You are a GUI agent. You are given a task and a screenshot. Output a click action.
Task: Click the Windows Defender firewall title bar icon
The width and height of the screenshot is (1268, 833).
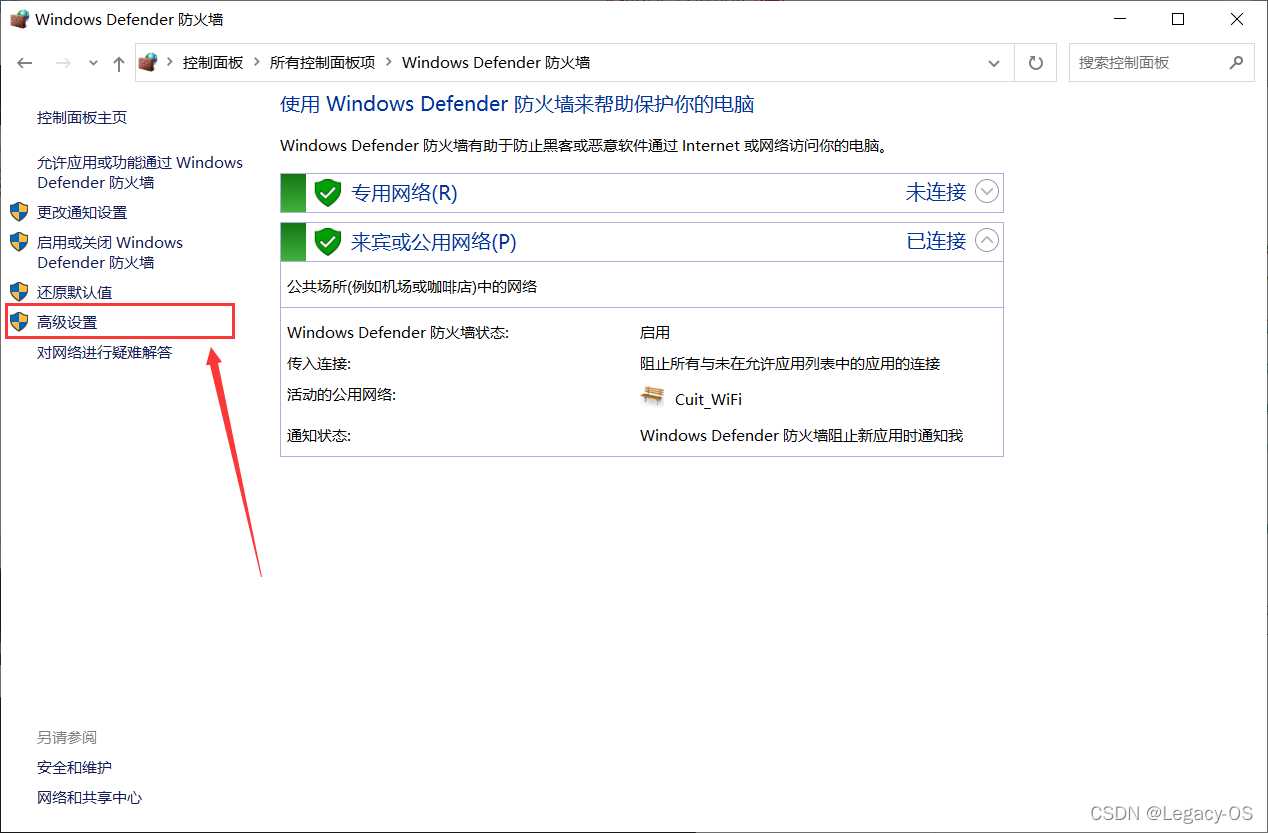click(19, 19)
